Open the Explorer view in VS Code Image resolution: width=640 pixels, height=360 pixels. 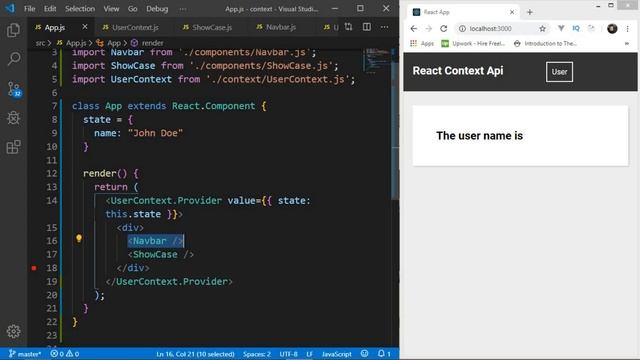click(x=13, y=30)
